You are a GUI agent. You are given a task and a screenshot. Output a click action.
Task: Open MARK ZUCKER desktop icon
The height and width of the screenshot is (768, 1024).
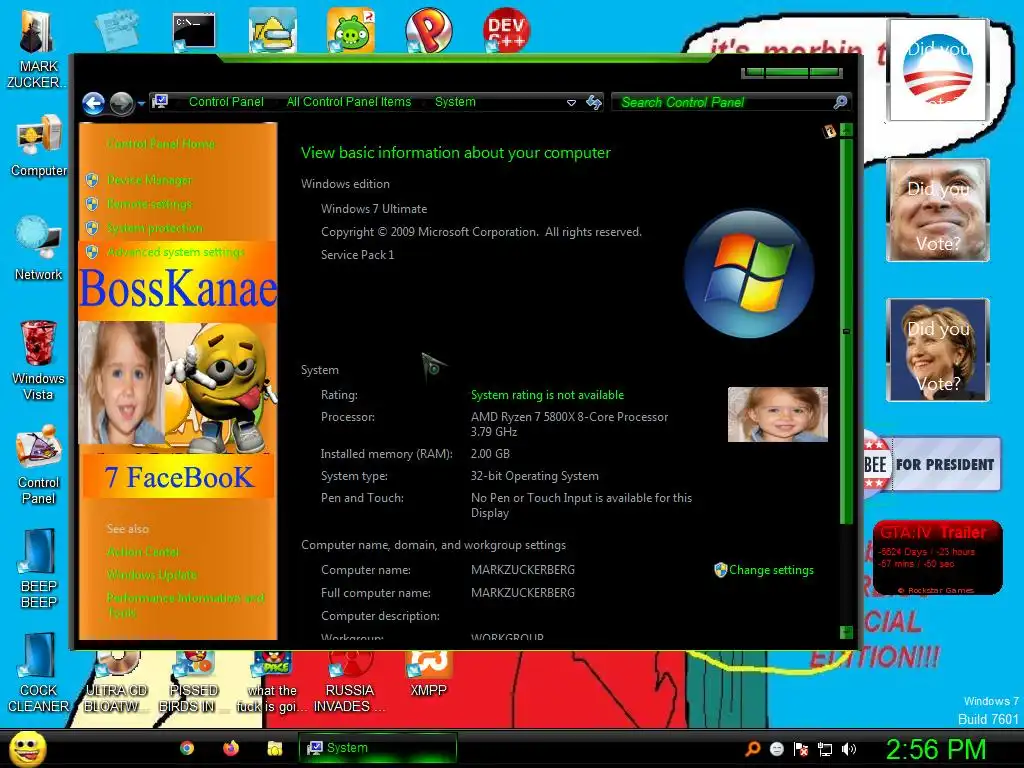click(38, 50)
